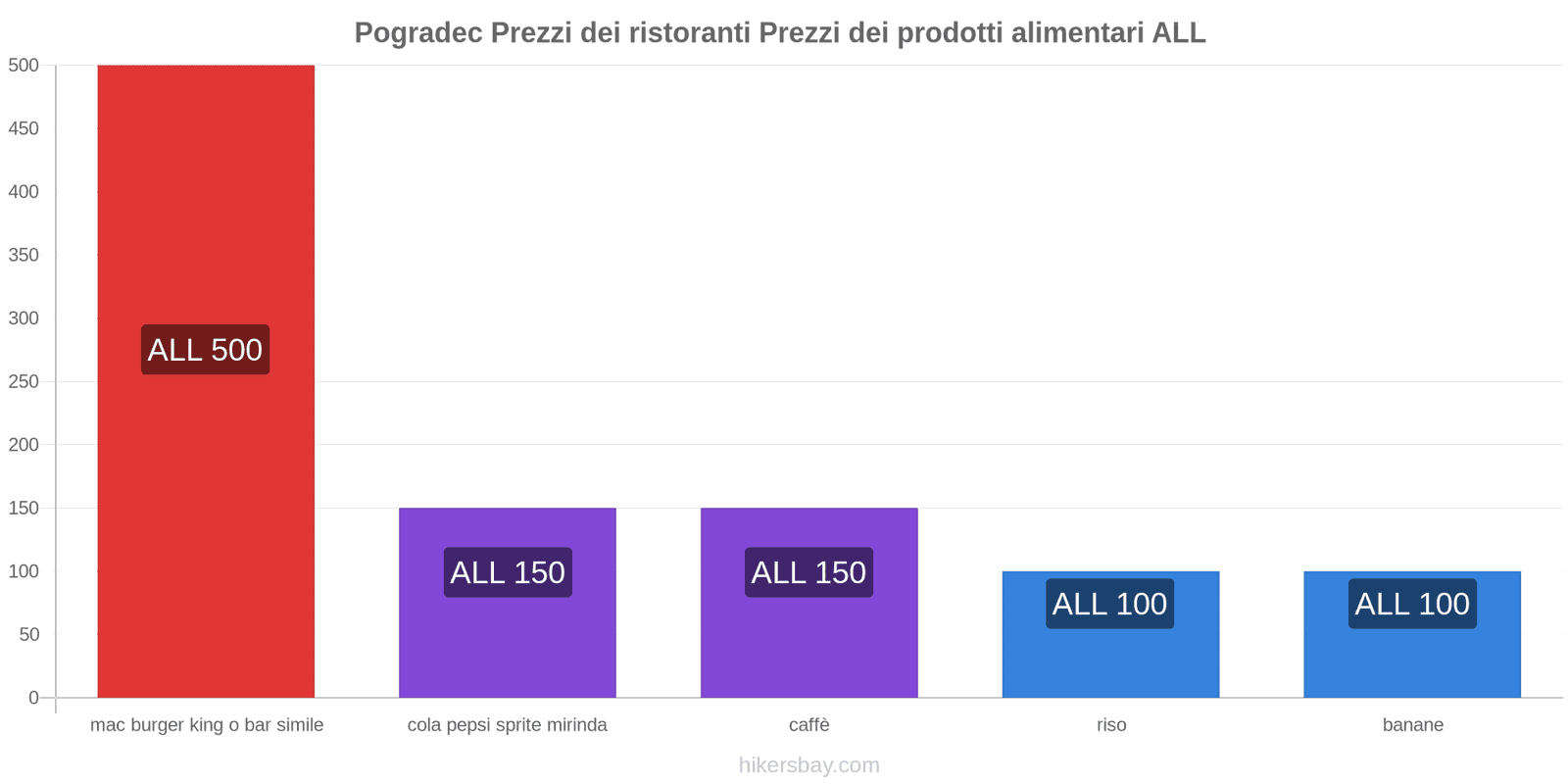Click ALL 150 label on caffè bar
This screenshot has width=1568, height=784.
pos(808,572)
